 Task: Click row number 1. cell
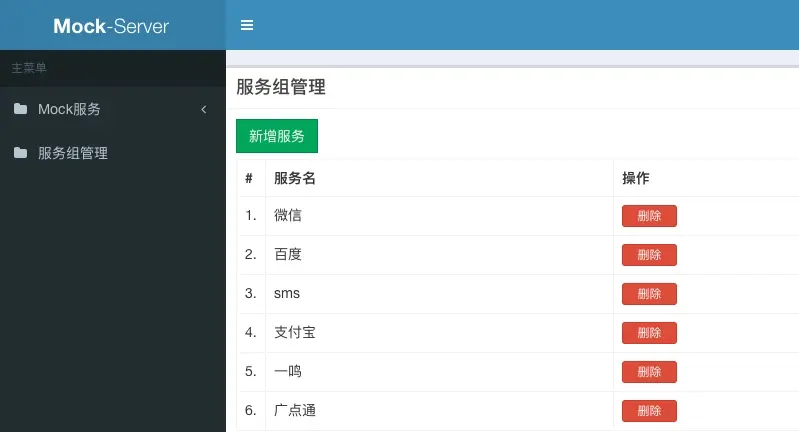251,216
